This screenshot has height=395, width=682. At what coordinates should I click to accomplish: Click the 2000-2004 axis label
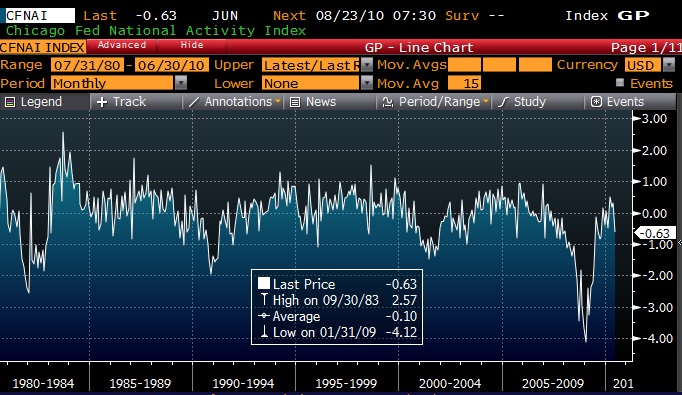[450, 384]
